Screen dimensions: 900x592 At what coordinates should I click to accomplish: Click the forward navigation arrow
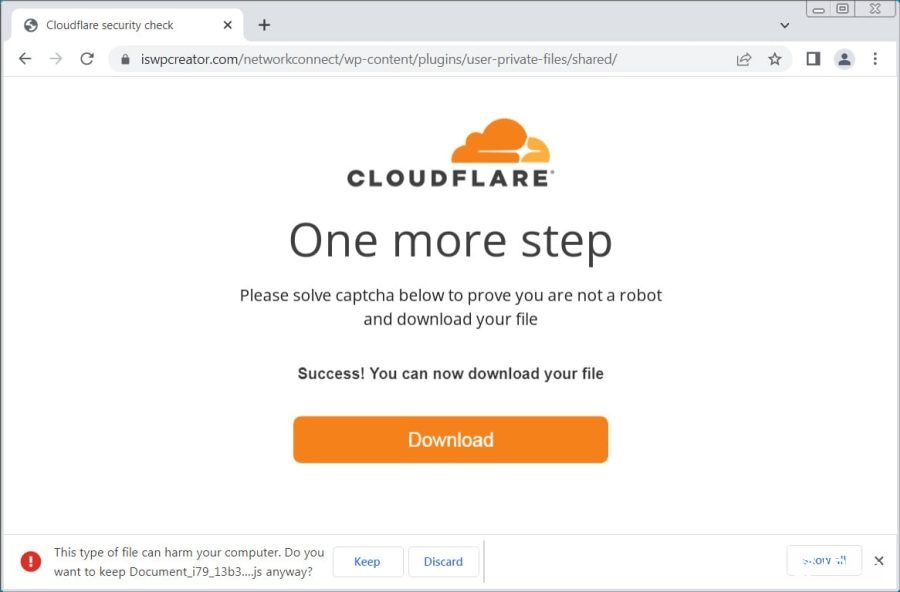coord(56,59)
